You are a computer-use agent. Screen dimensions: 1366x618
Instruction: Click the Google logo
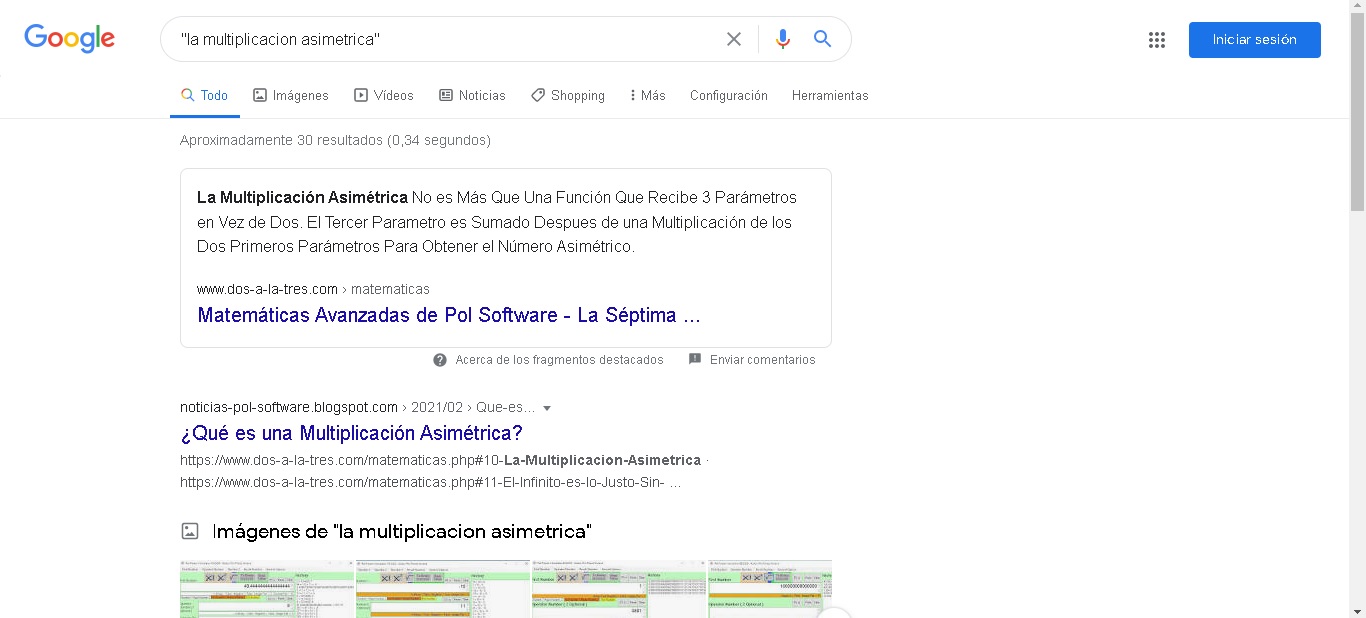click(69, 39)
